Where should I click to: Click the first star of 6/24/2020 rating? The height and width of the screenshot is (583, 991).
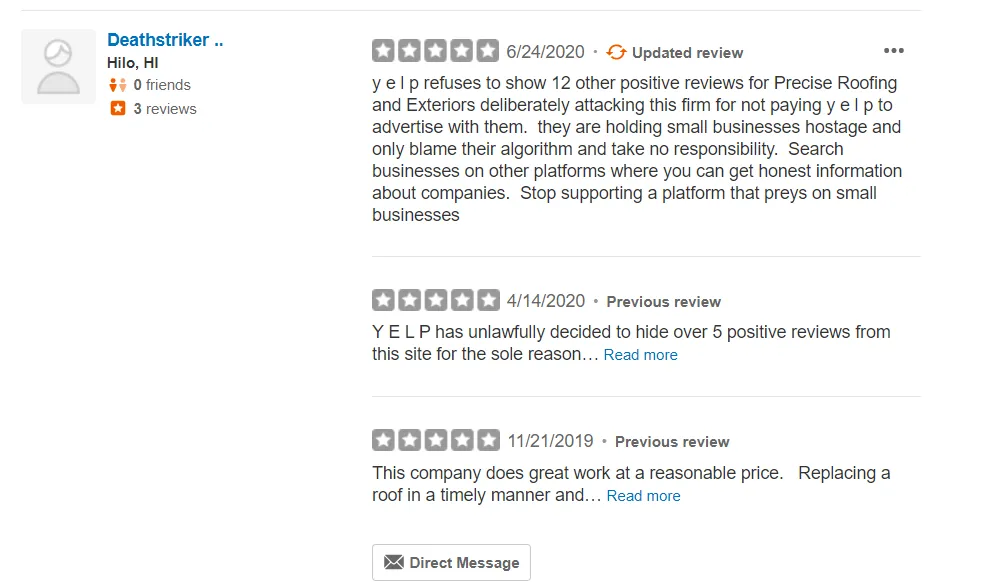pos(383,51)
